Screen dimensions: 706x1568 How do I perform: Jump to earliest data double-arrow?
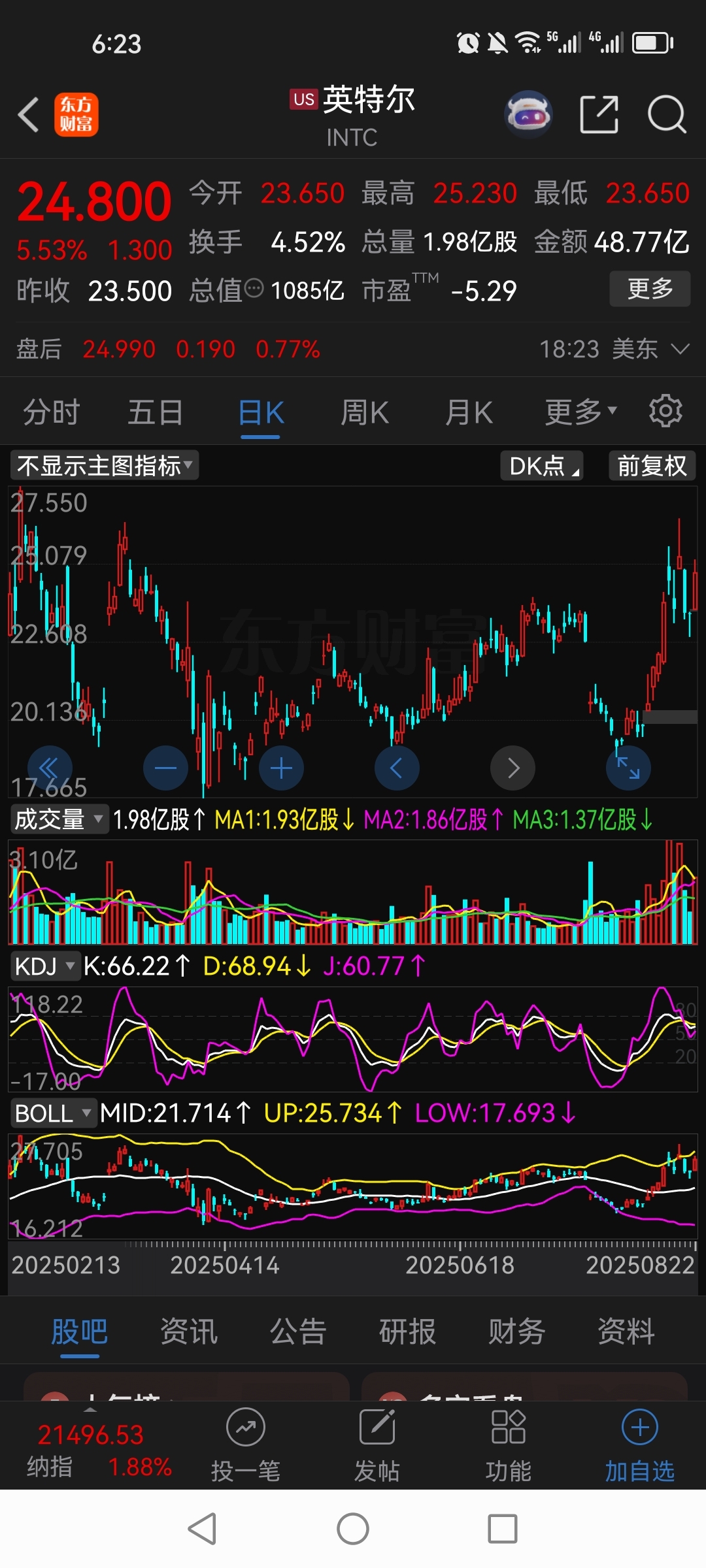tap(50, 768)
